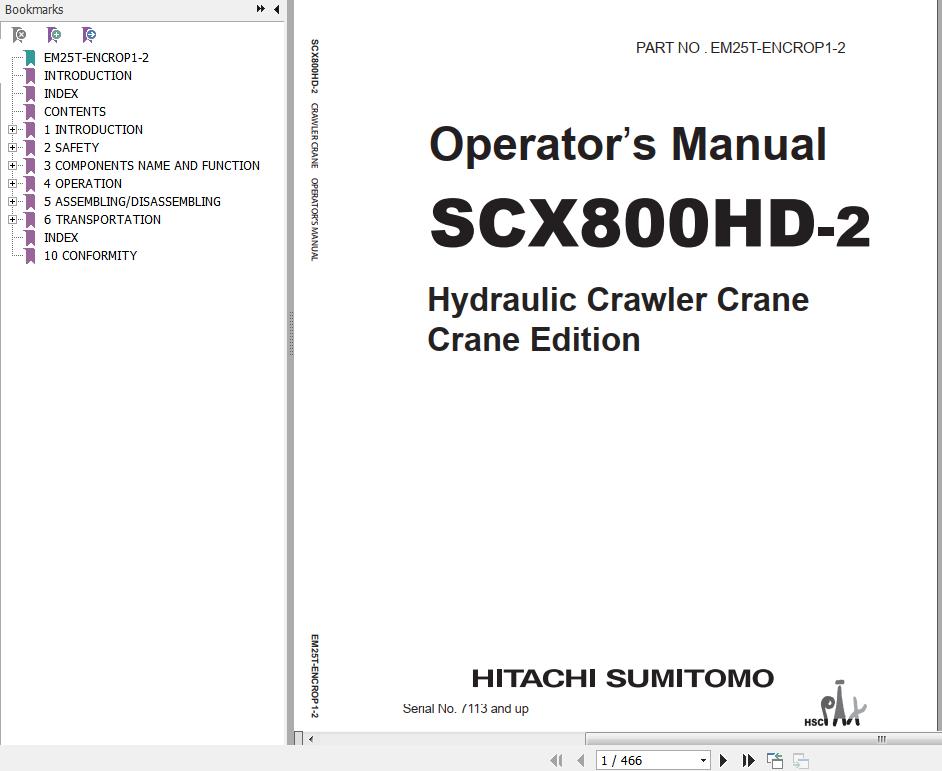This screenshot has width=942, height=771.
Task: Expand 3 COMPONENTS NAME AND FUNCTION node
Action: 12,166
